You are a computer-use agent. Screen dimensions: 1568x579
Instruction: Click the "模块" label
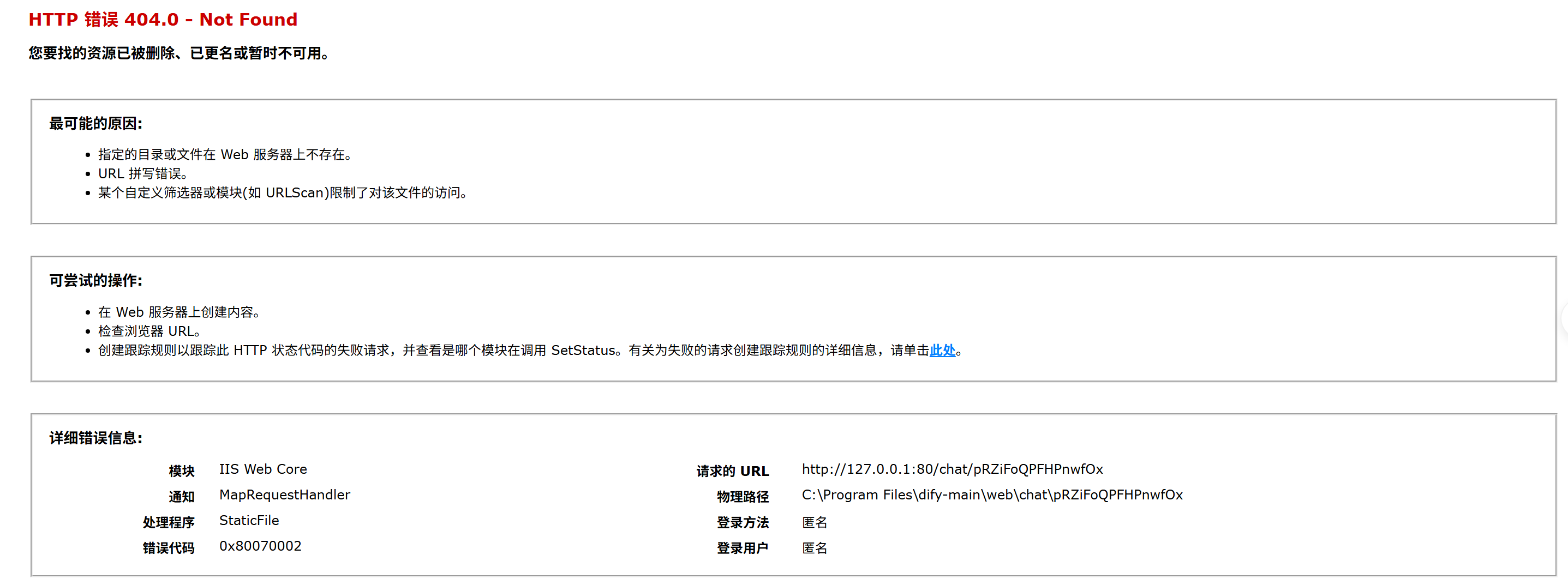[181, 471]
